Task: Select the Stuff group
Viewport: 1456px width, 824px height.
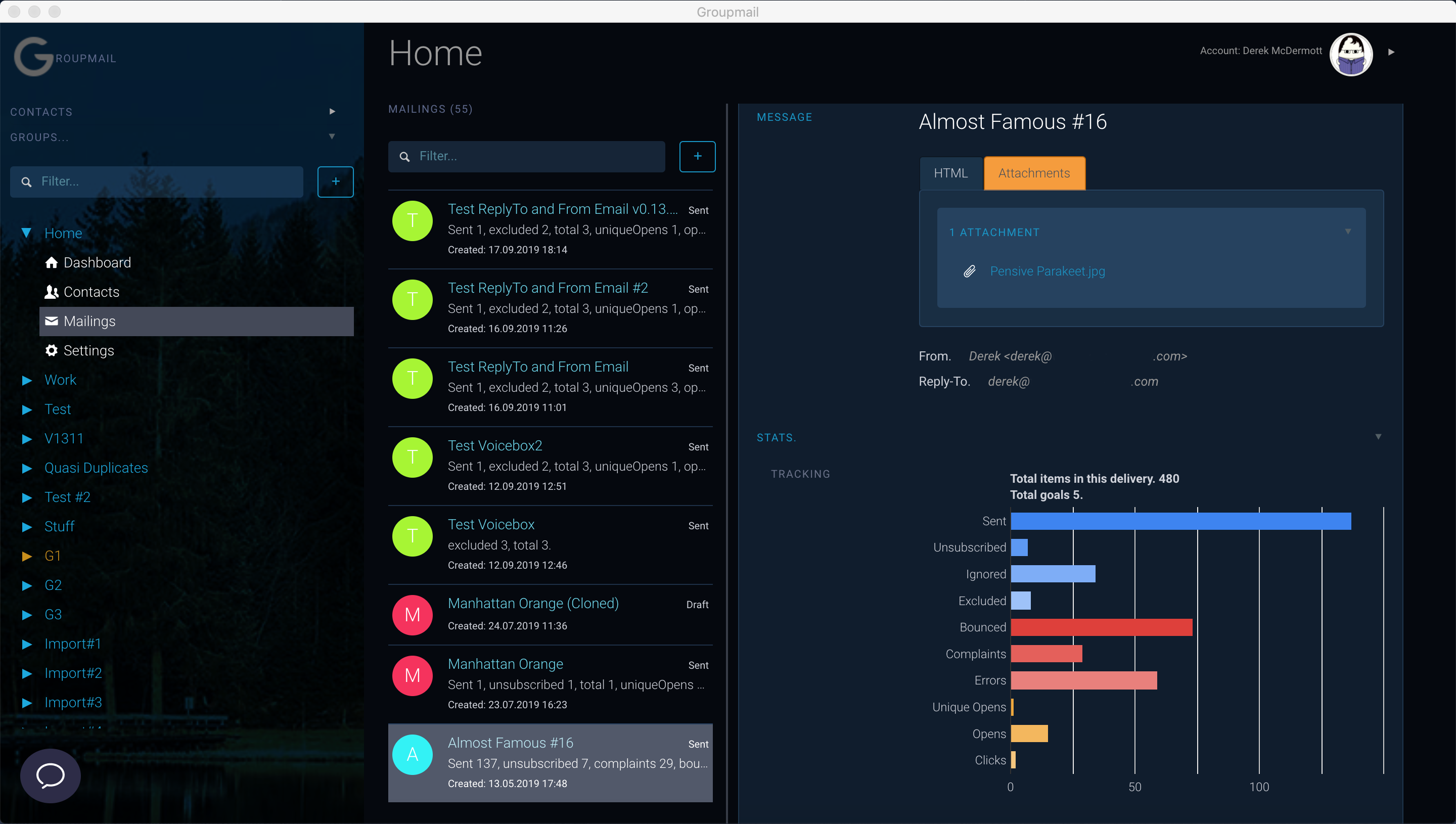Action: coord(60,526)
